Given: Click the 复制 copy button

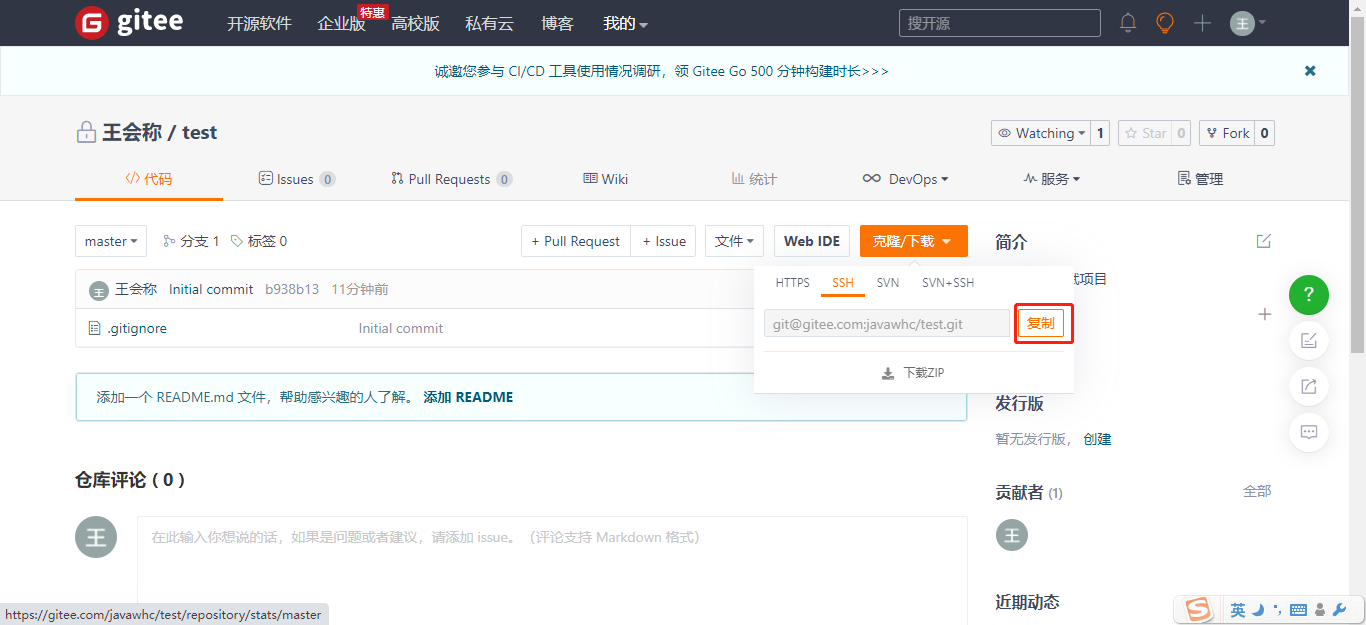Looking at the screenshot, I should tap(1041, 323).
